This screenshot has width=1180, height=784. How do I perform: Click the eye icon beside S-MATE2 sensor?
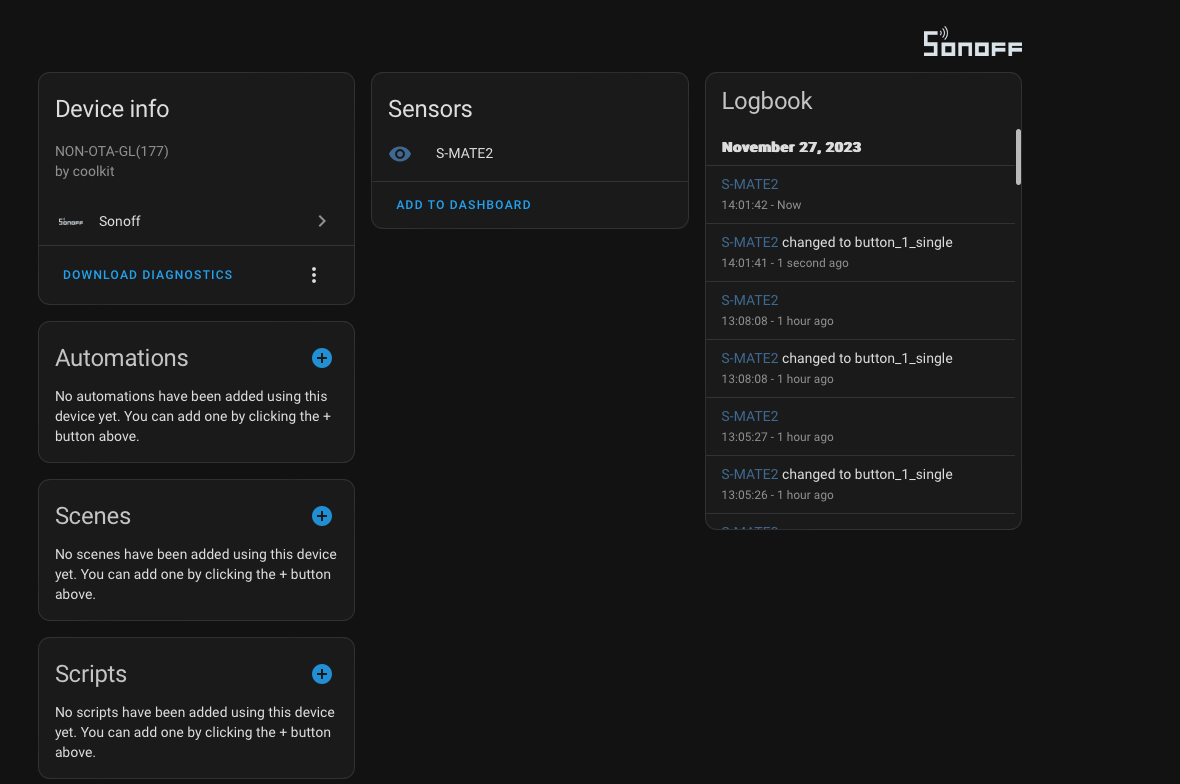pyautogui.click(x=400, y=154)
